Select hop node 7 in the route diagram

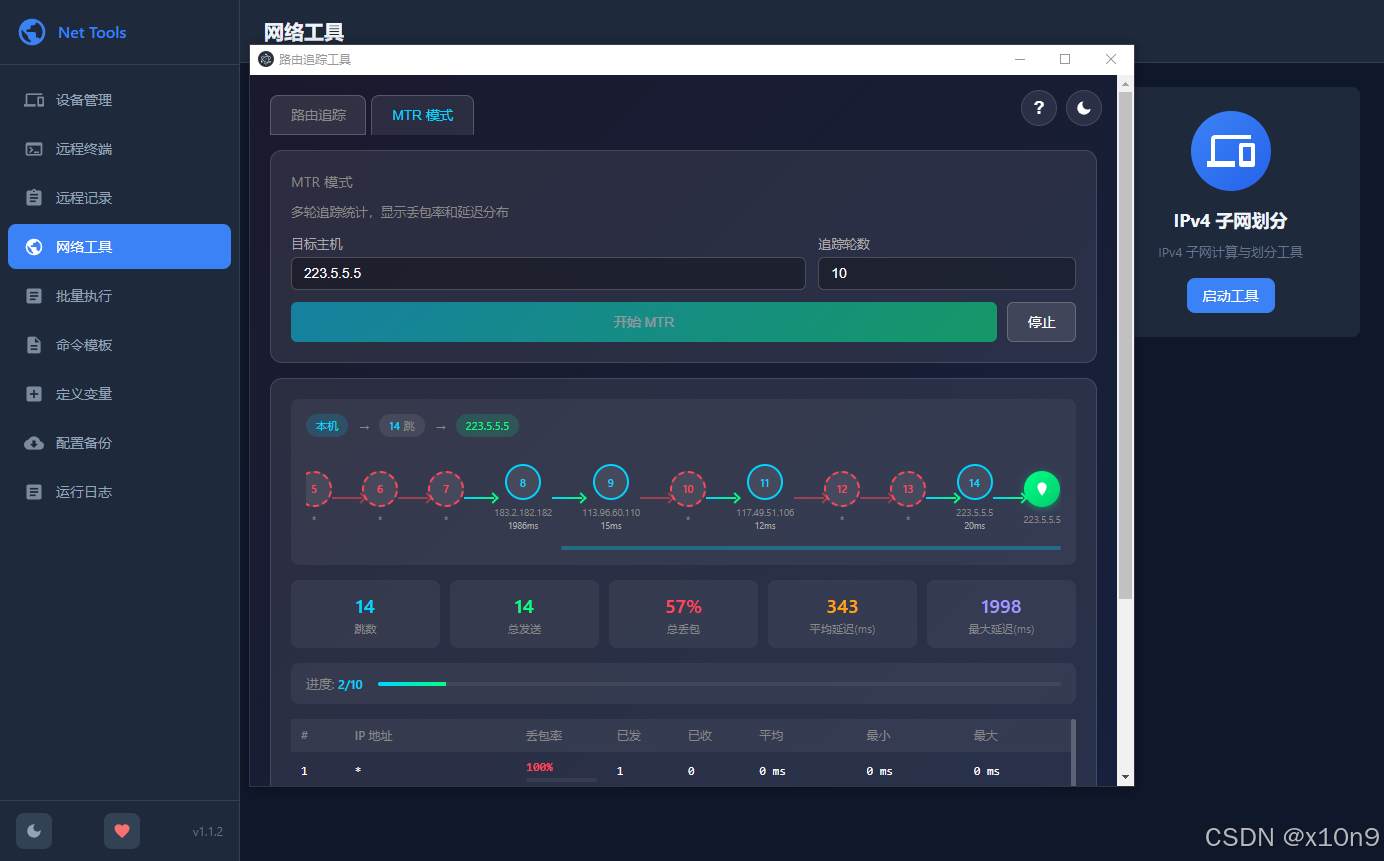click(x=446, y=489)
